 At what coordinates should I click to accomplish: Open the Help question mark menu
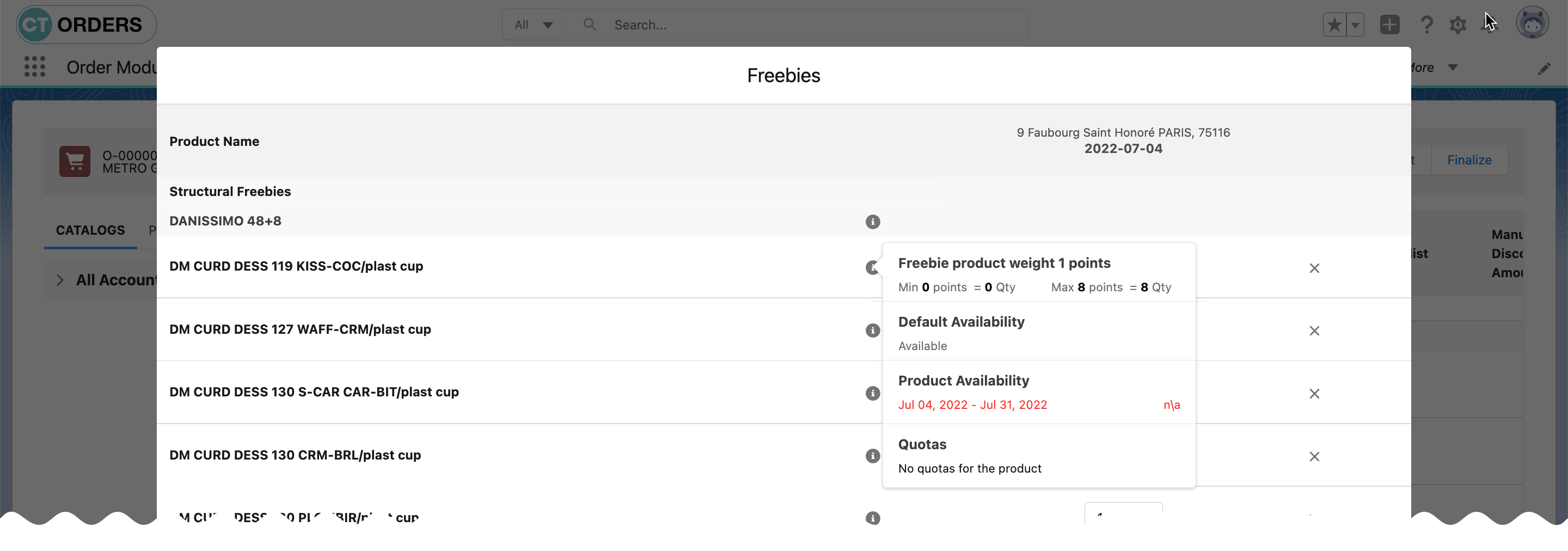click(1426, 25)
